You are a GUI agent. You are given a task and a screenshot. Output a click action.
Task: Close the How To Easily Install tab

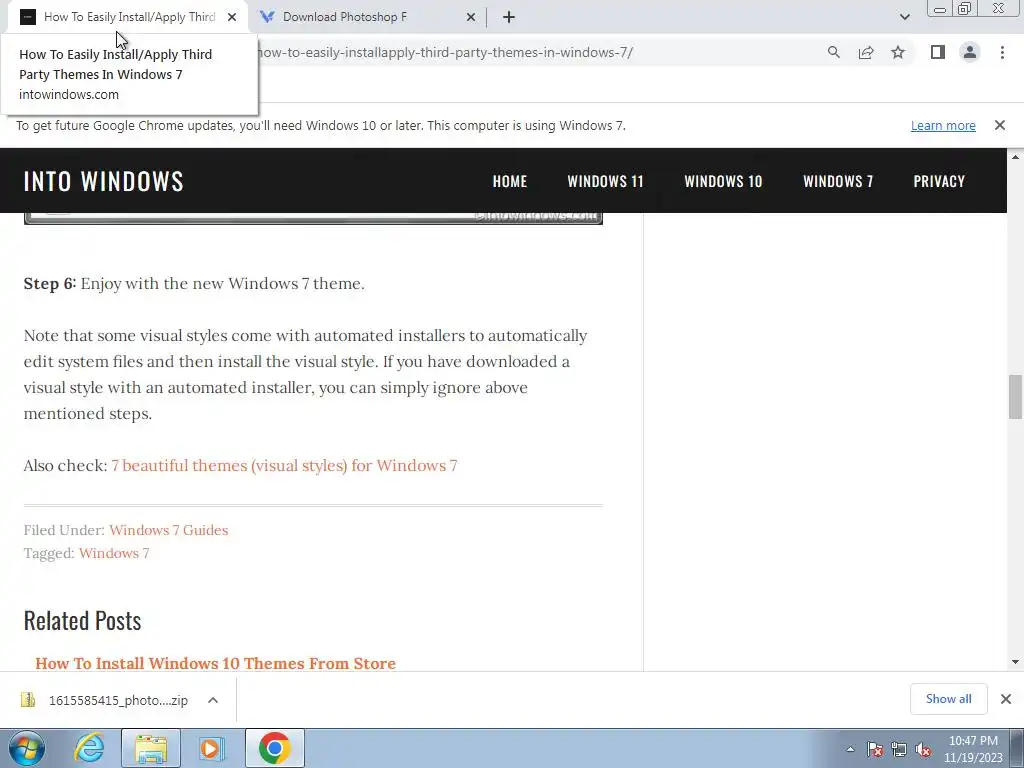pos(232,18)
